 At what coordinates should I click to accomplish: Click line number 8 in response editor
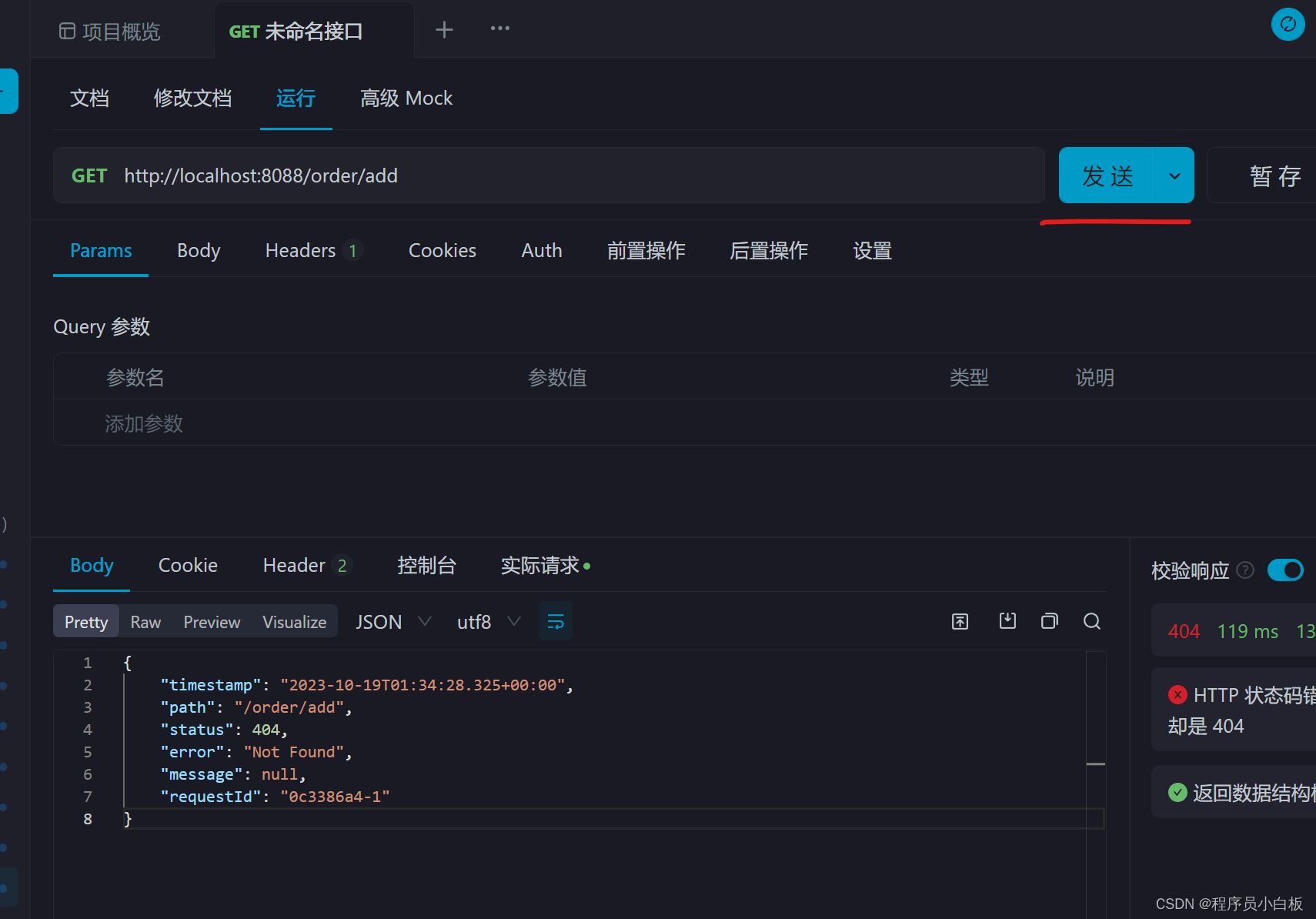[88, 819]
